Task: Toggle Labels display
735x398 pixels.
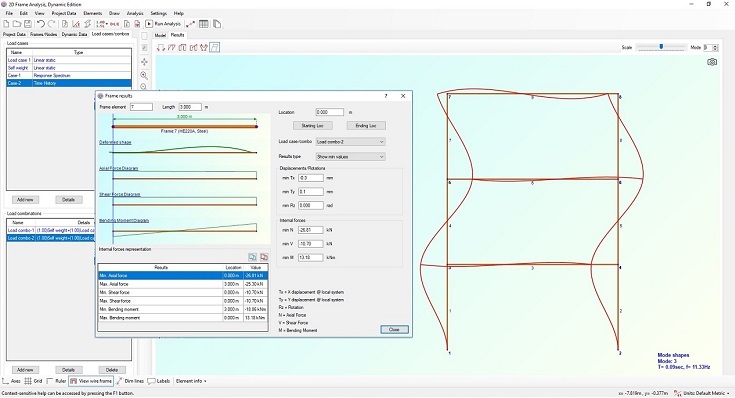Action: (159, 381)
